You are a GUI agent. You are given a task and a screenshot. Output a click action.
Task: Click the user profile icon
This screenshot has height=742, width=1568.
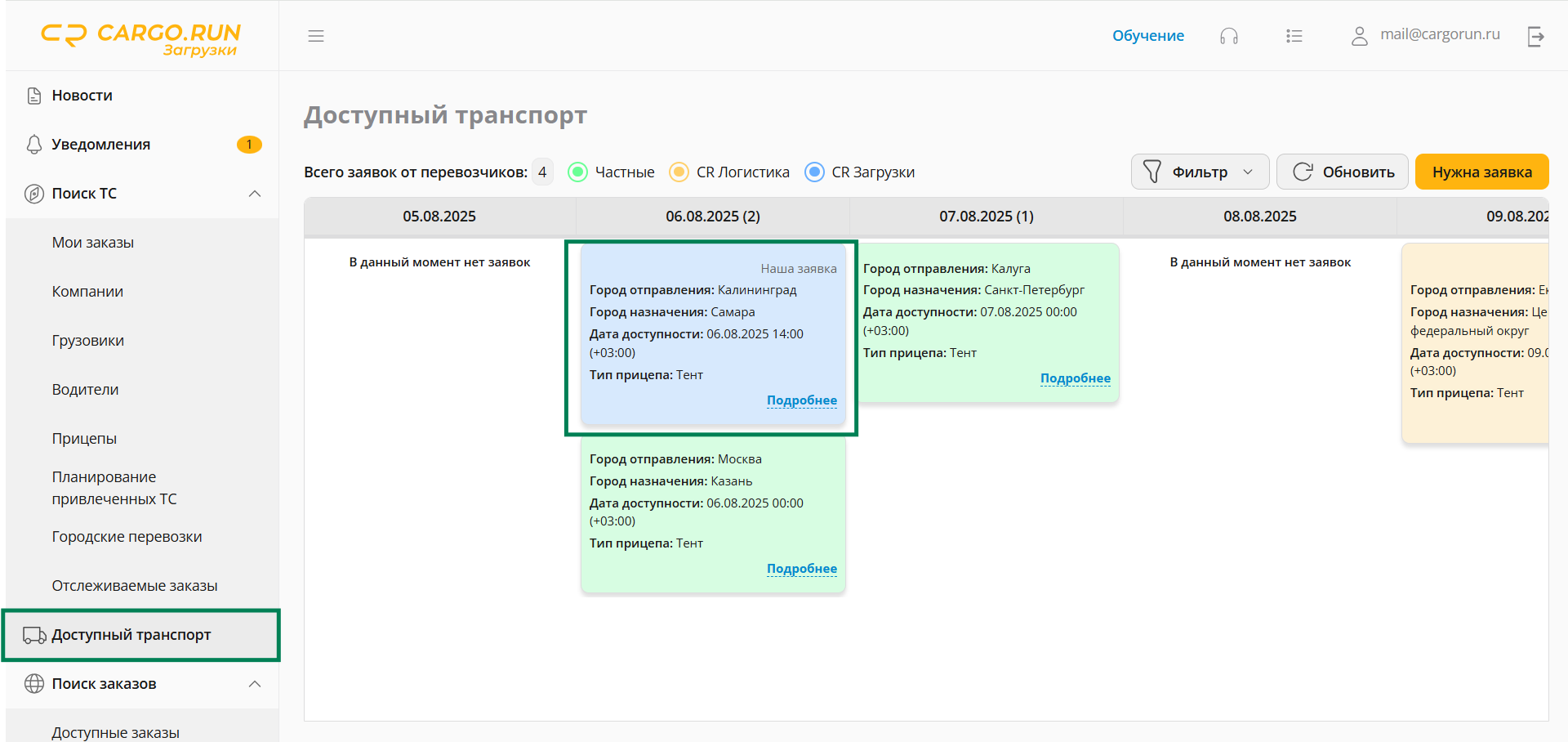click(1359, 36)
